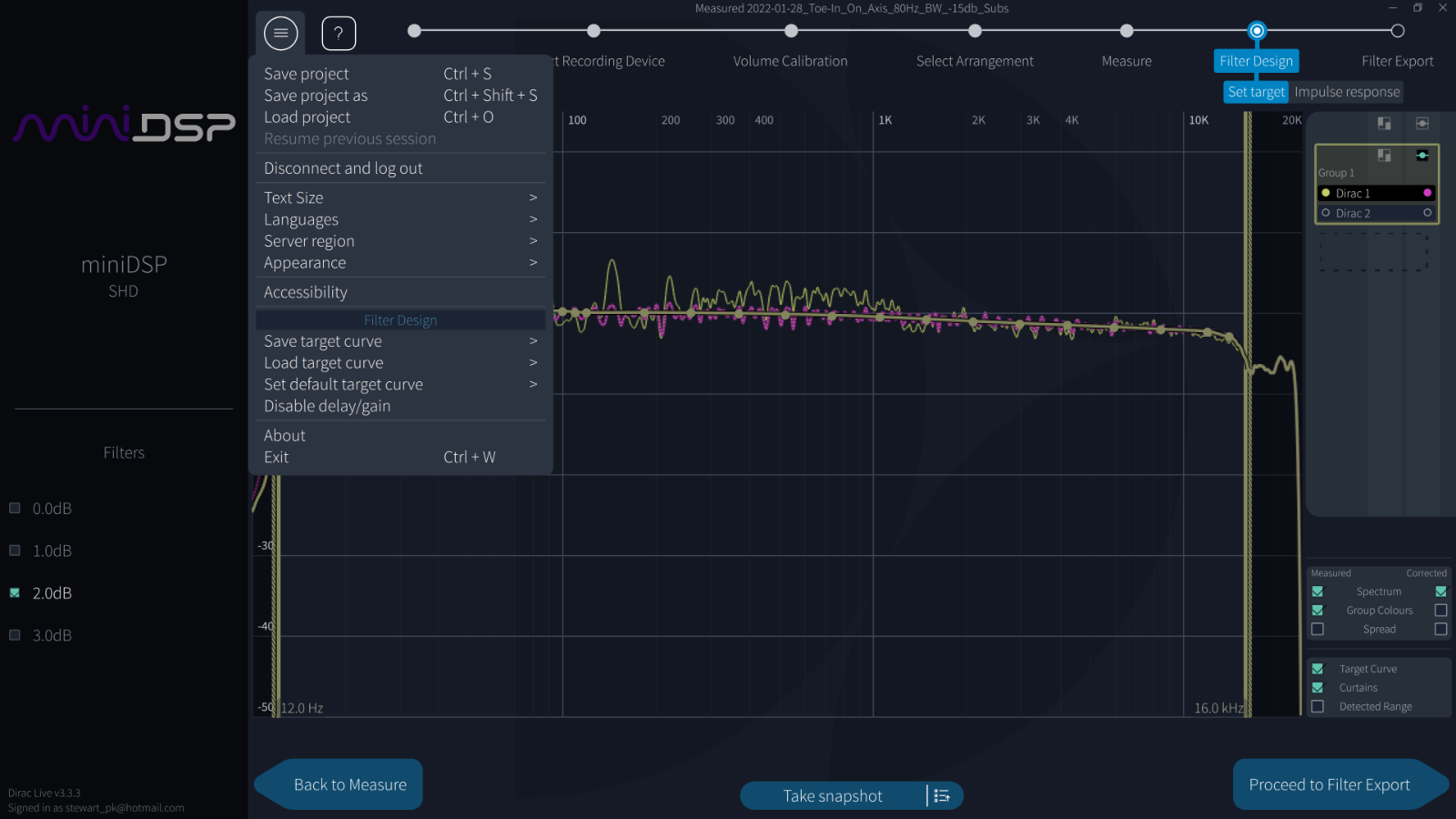The image size is (1456, 819).
Task: Click Group 1's grey stepped-squares icon
Action: click(1384, 156)
